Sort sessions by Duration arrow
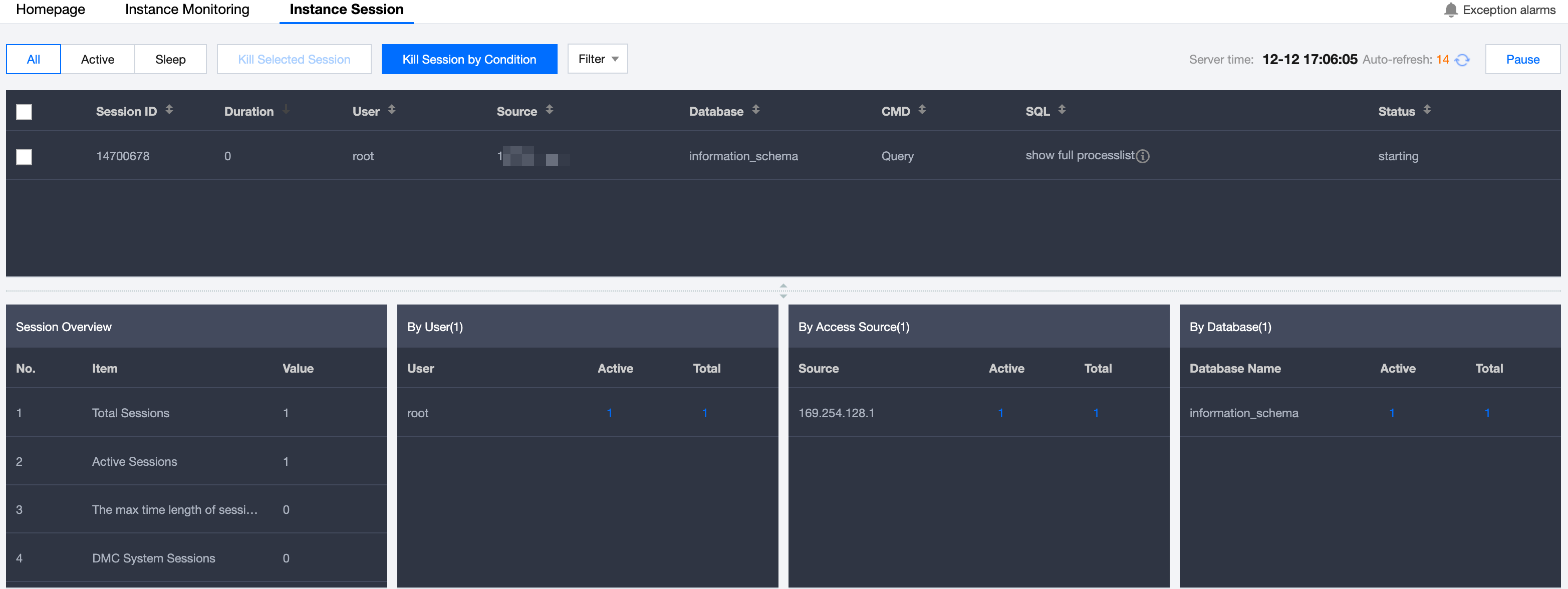The height and width of the screenshot is (589, 1568). pyautogui.click(x=286, y=110)
